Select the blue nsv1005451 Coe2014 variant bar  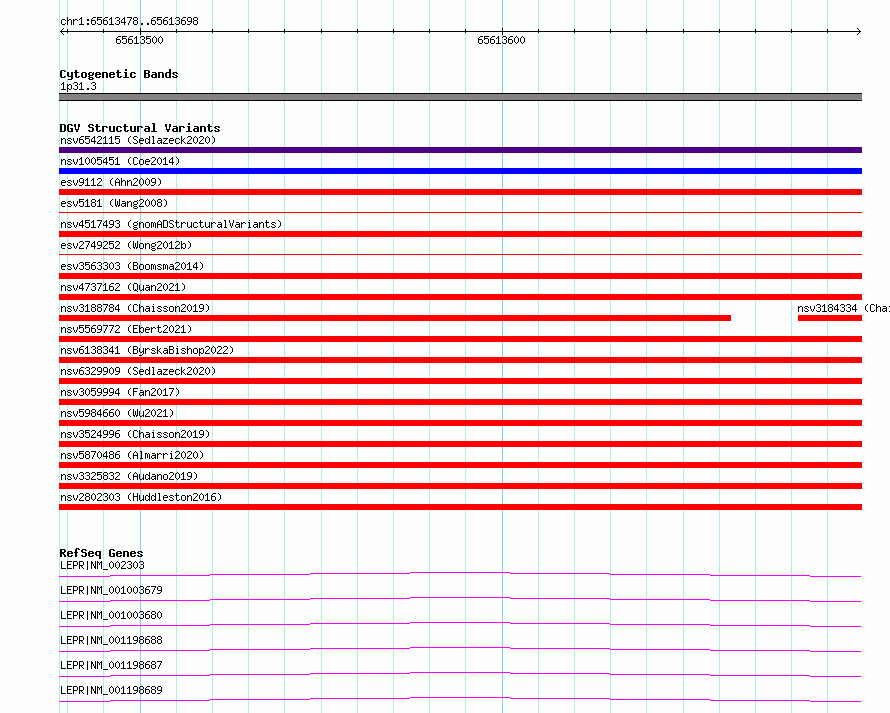tap(460, 171)
